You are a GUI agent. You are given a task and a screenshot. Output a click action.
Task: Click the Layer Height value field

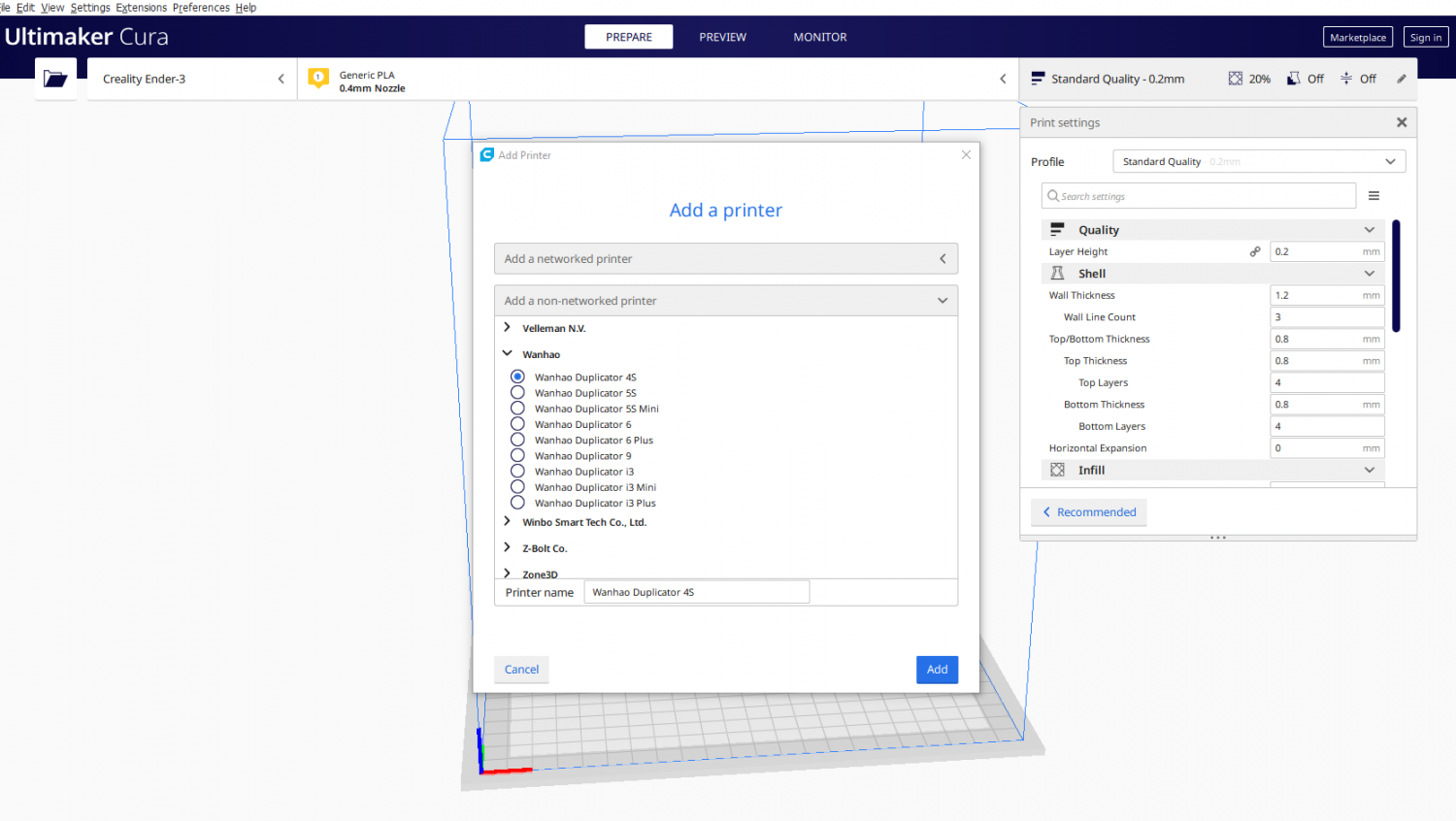tap(1327, 251)
